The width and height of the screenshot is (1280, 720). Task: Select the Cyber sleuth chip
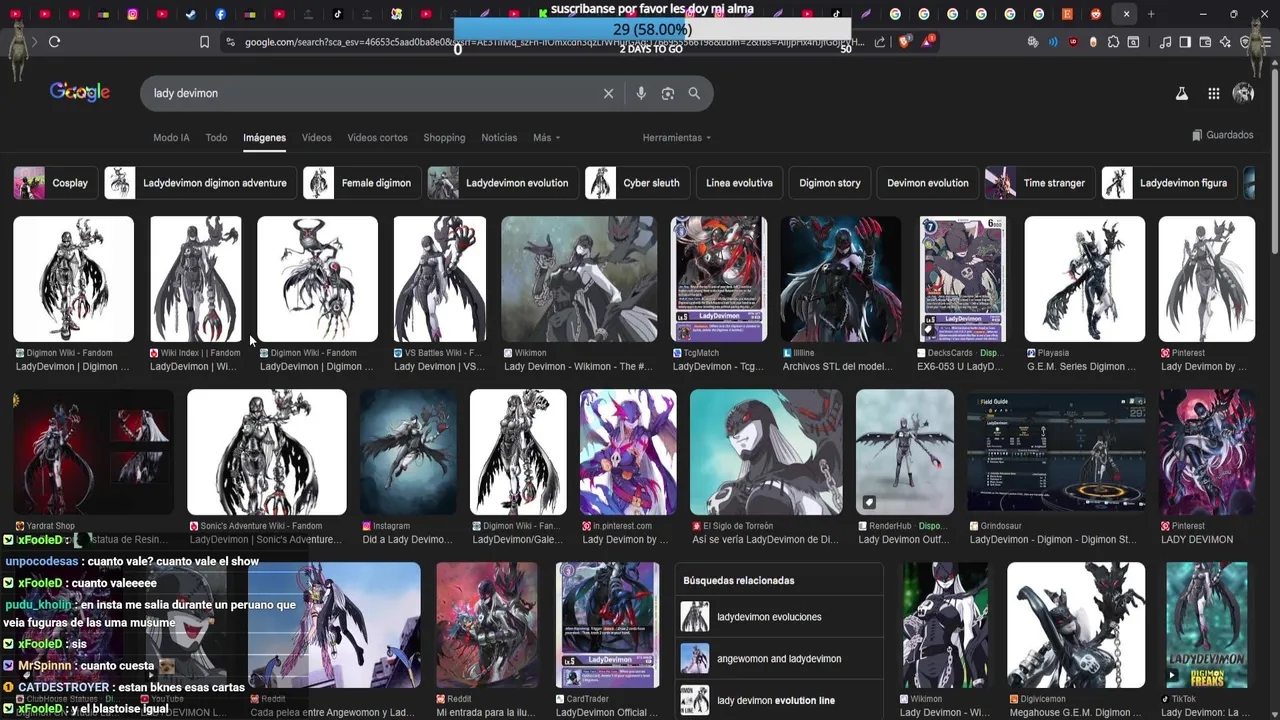636,183
